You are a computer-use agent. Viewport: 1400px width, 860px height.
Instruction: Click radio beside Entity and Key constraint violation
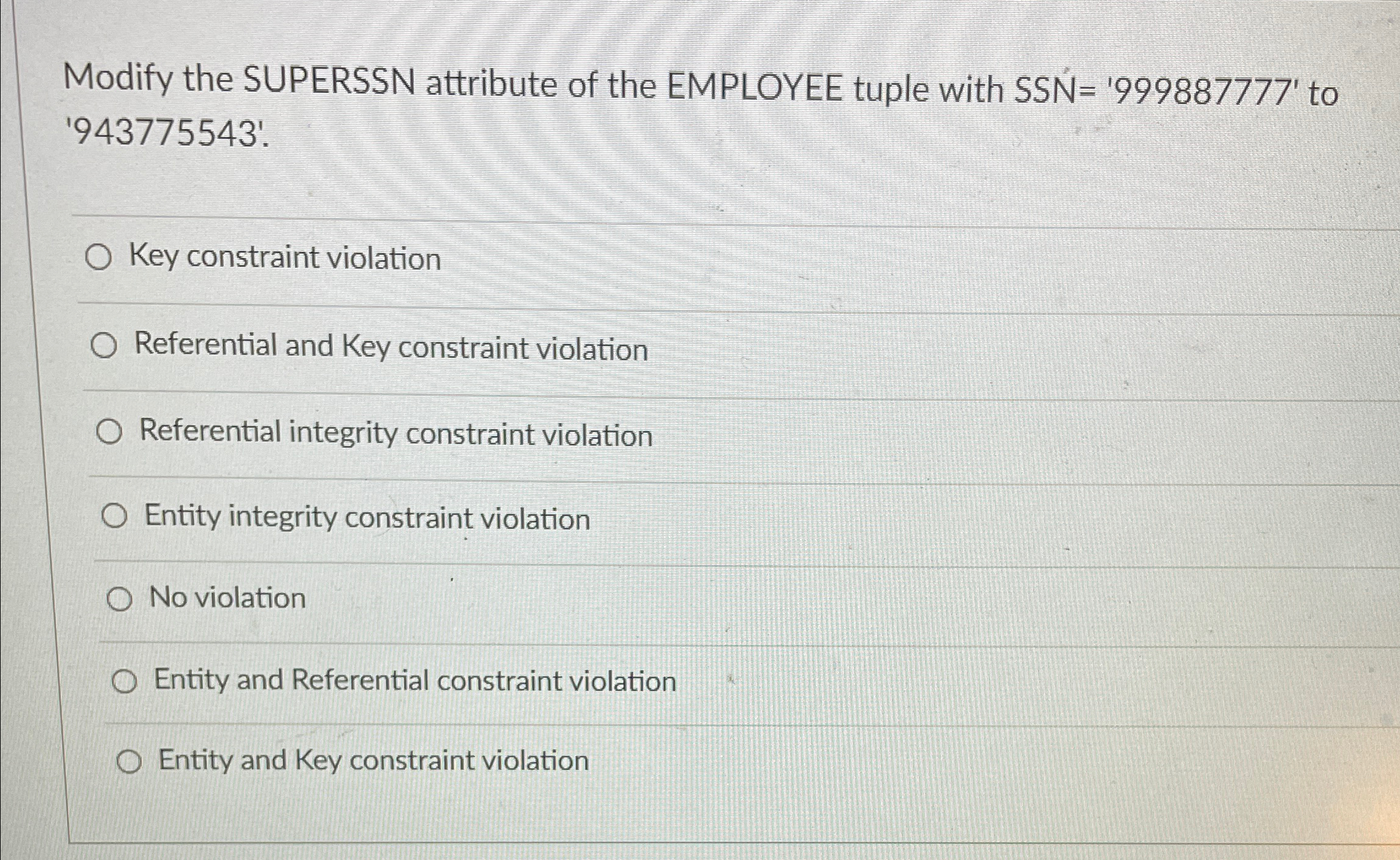131,759
